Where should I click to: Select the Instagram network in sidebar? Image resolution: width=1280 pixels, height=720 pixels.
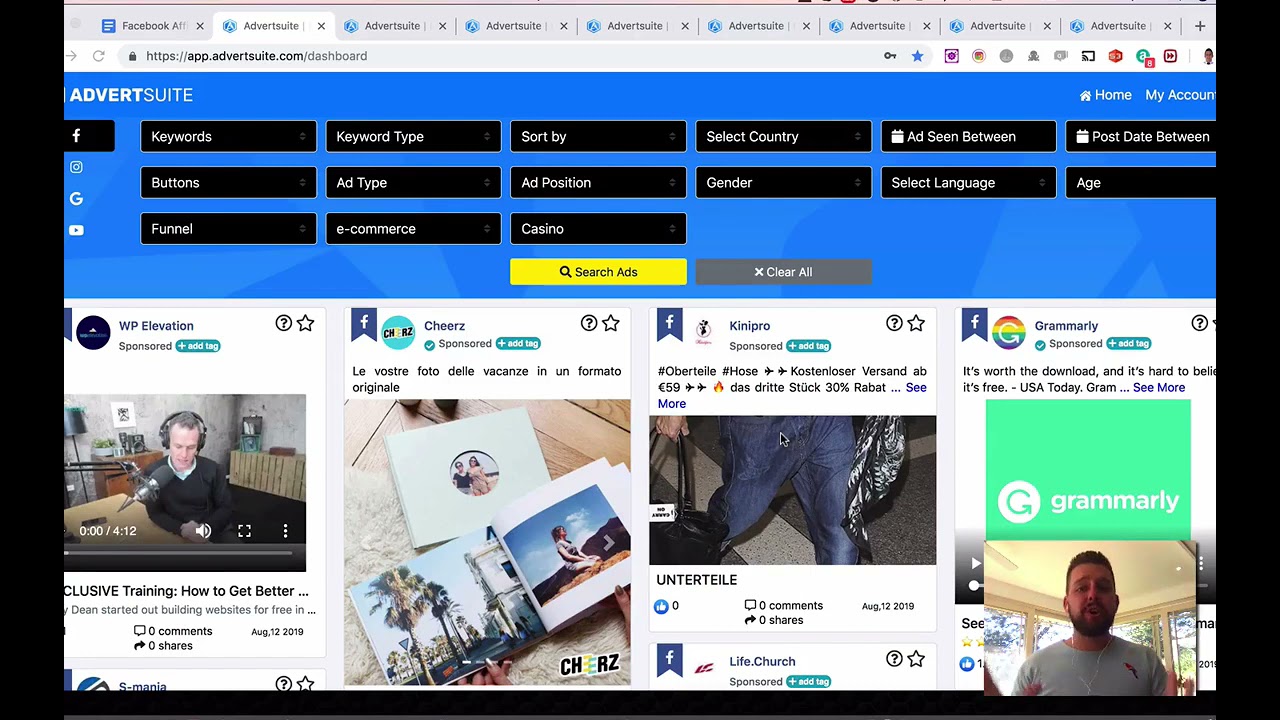[76, 167]
